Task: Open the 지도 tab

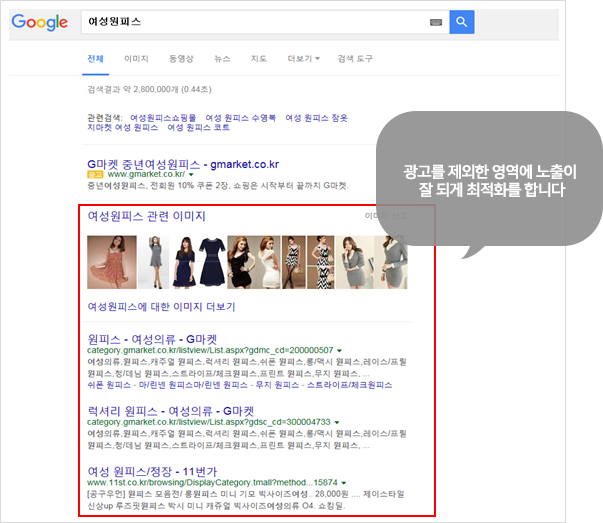Action: [x=259, y=58]
